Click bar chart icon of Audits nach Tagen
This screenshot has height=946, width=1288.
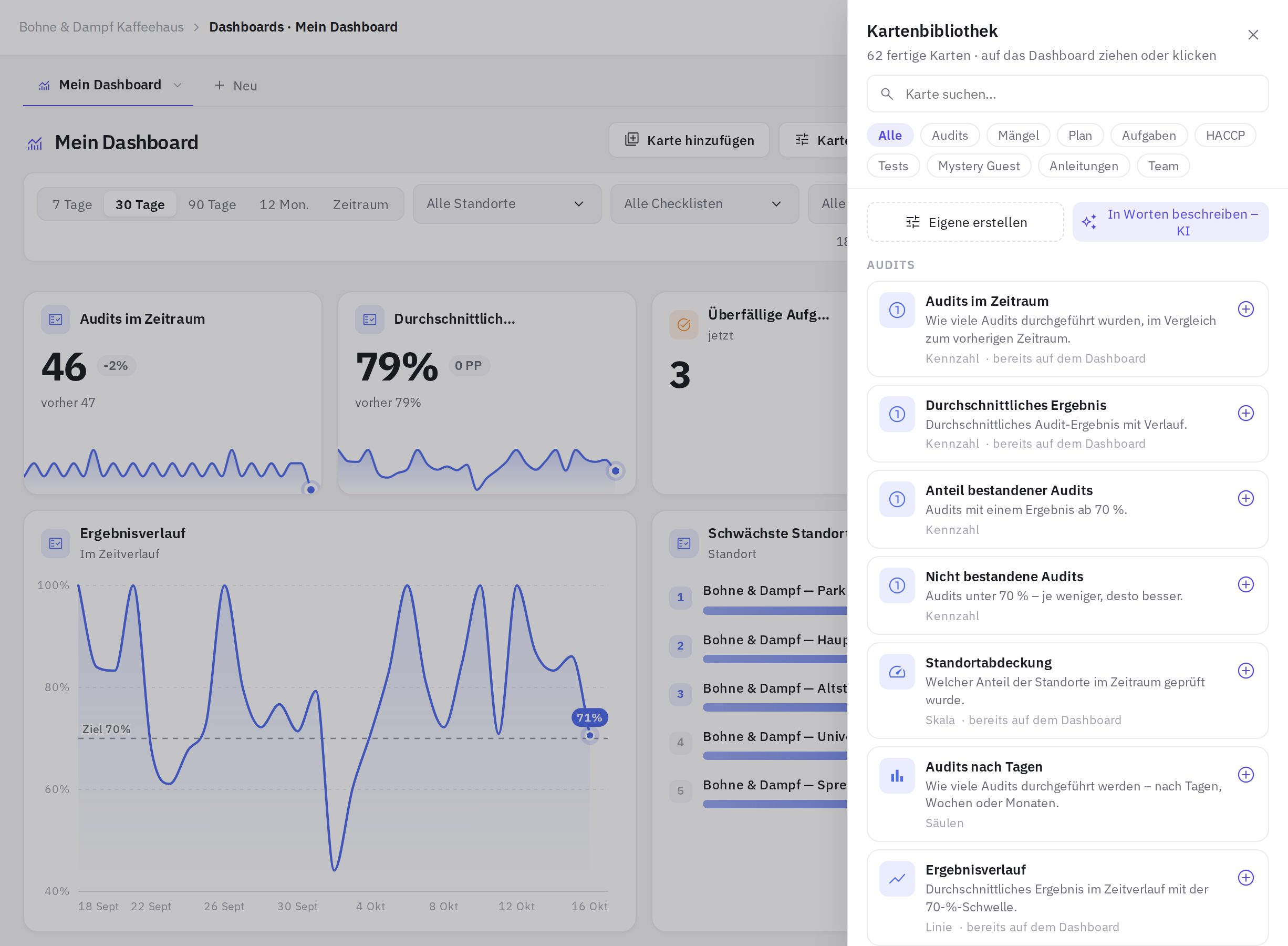click(x=897, y=776)
